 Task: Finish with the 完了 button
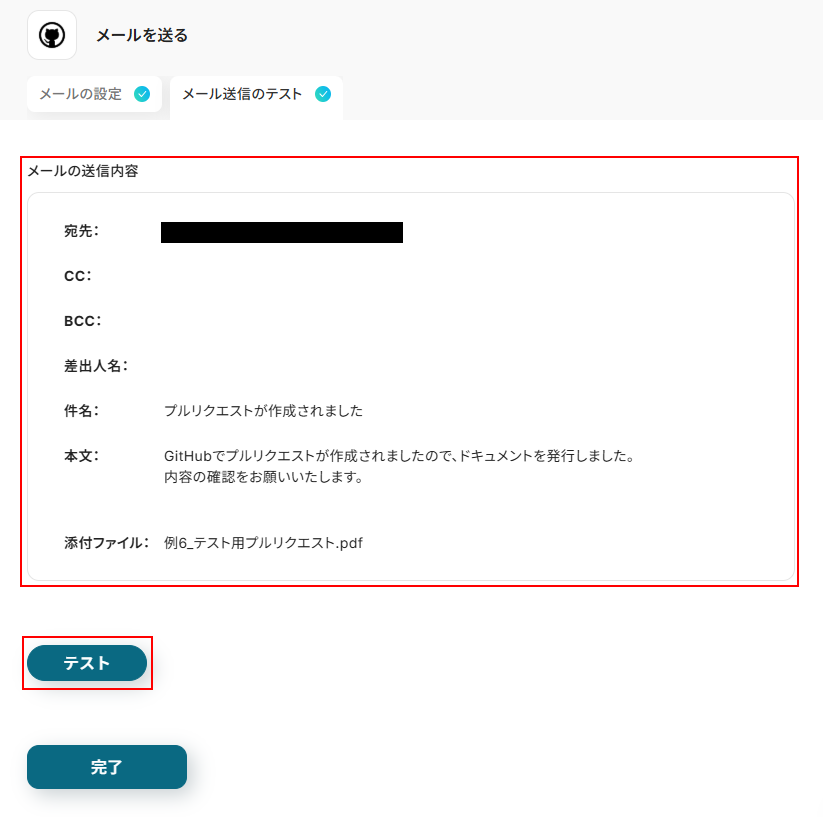(x=107, y=767)
